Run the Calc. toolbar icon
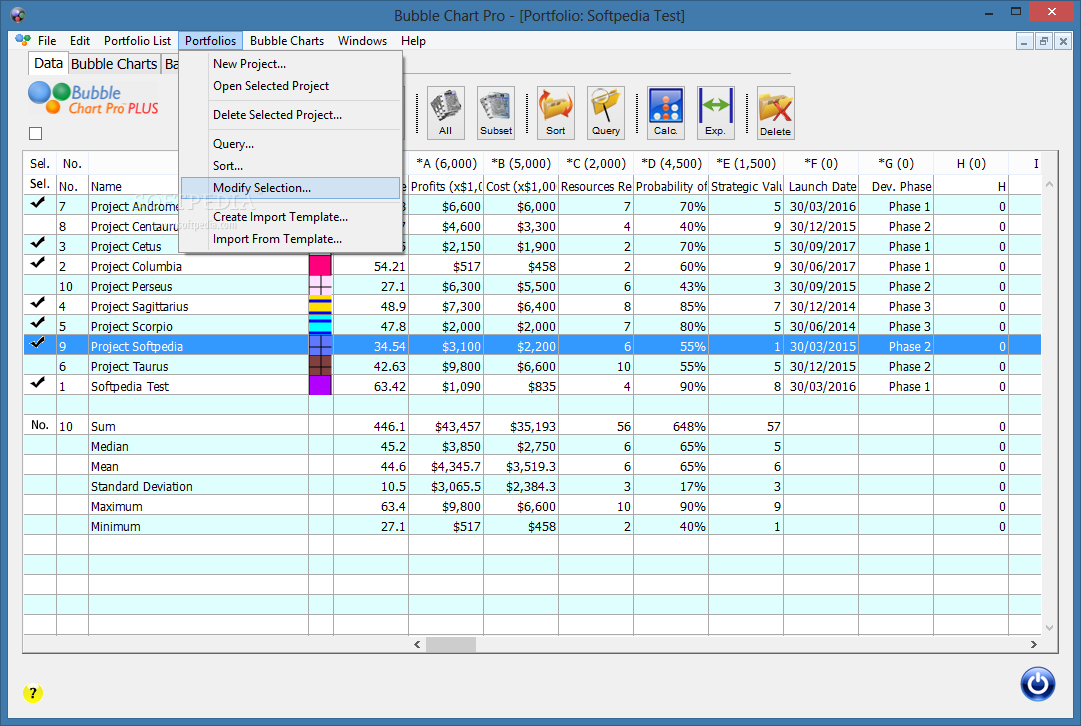 pyautogui.click(x=666, y=112)
